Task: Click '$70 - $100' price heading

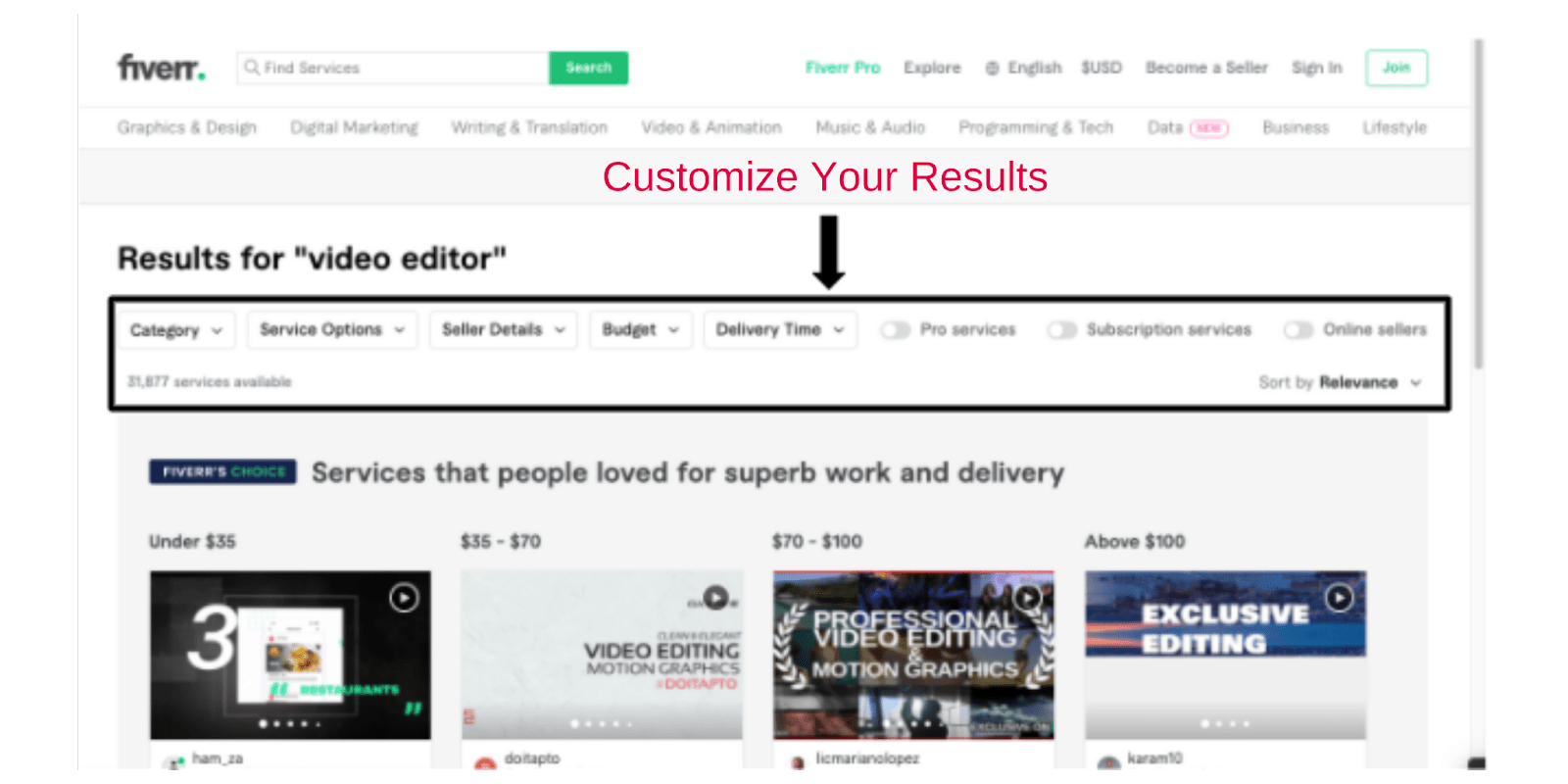Action: pos(817,541)
